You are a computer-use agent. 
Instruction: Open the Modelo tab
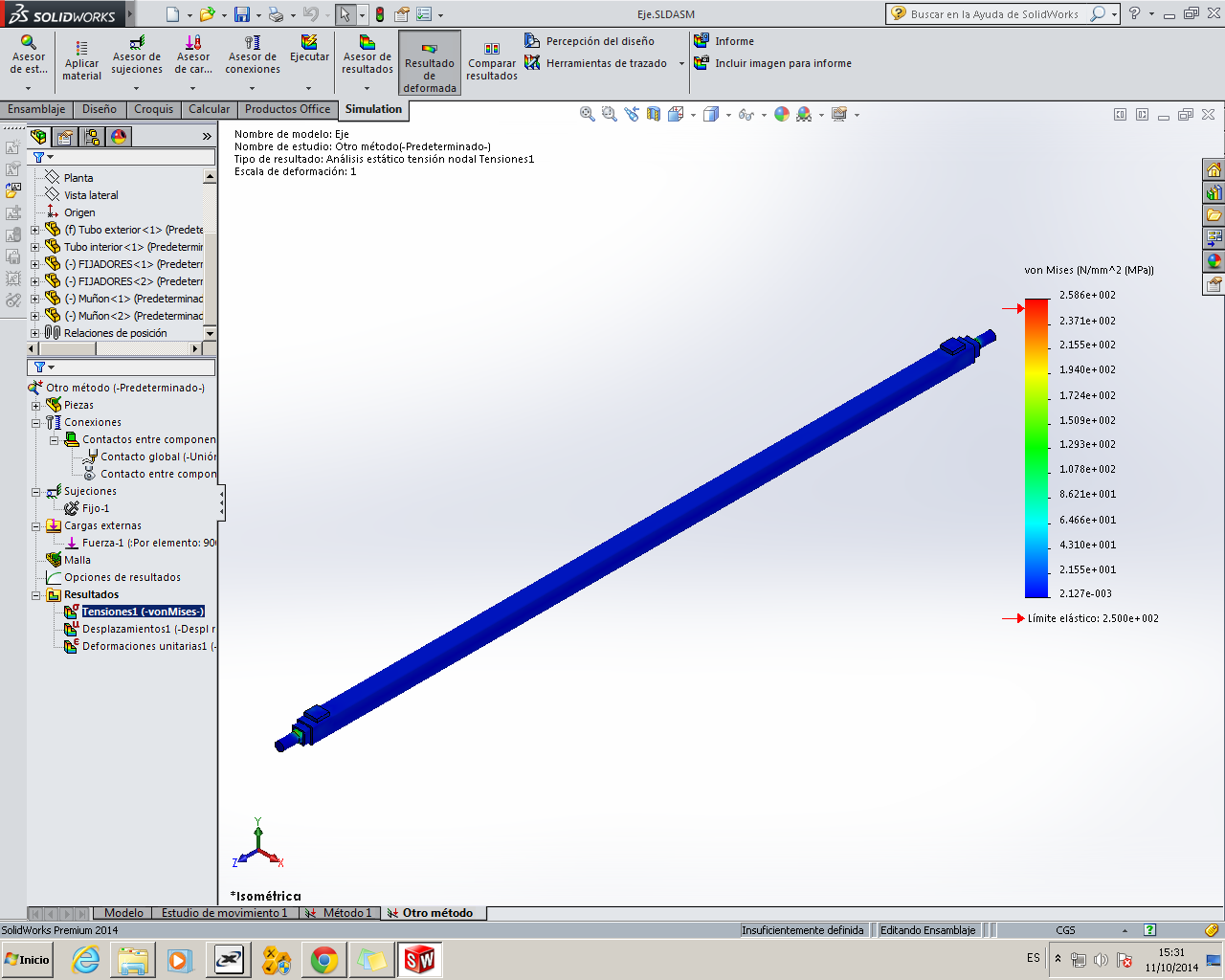pos(123,913)
